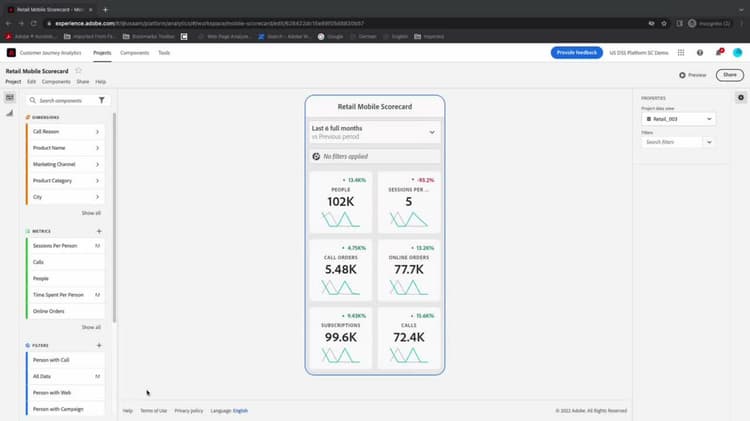
Task: Click the Adobe logo icon in header
Action: 11,53
